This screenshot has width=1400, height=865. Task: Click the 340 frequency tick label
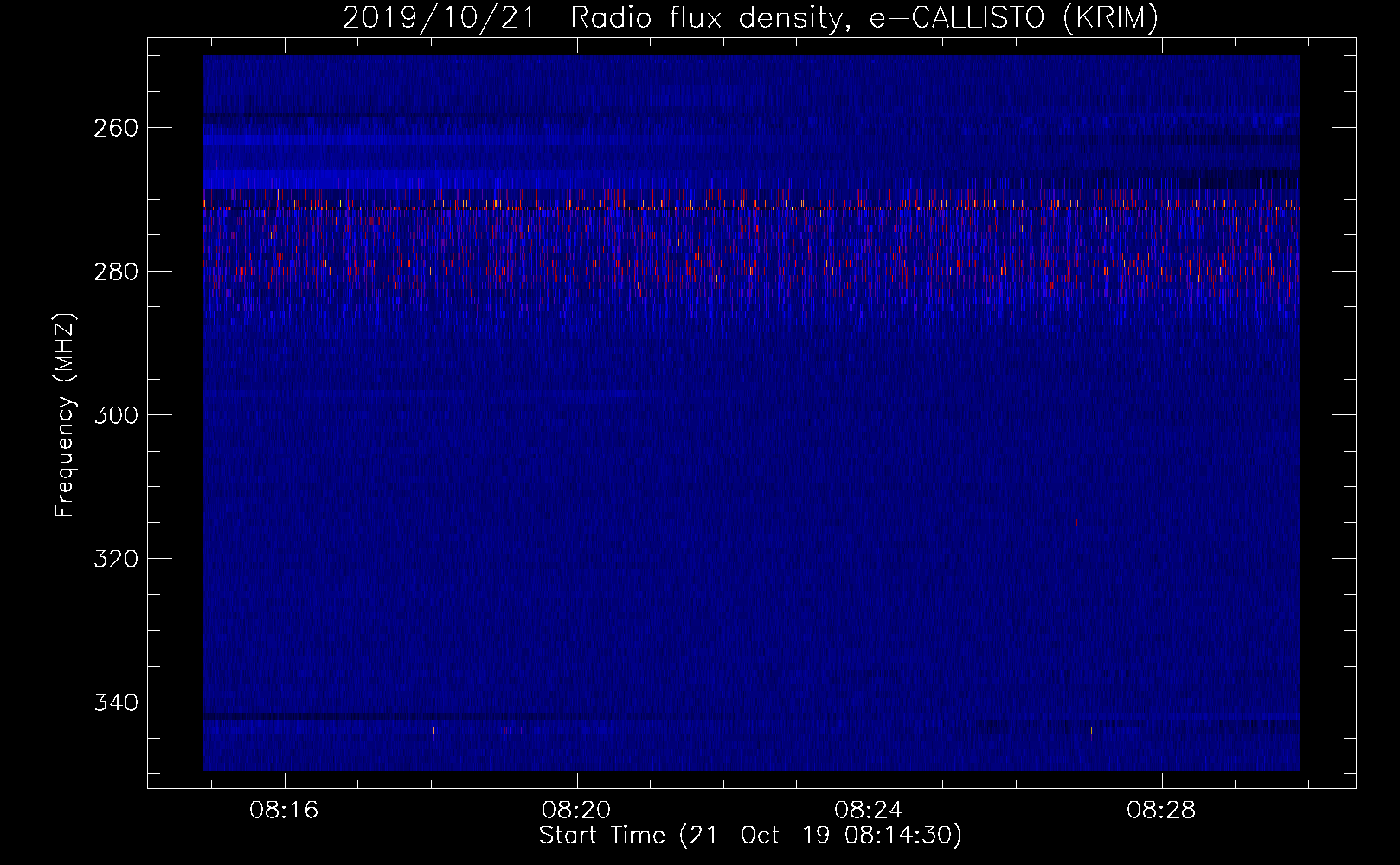coord(116,702)
